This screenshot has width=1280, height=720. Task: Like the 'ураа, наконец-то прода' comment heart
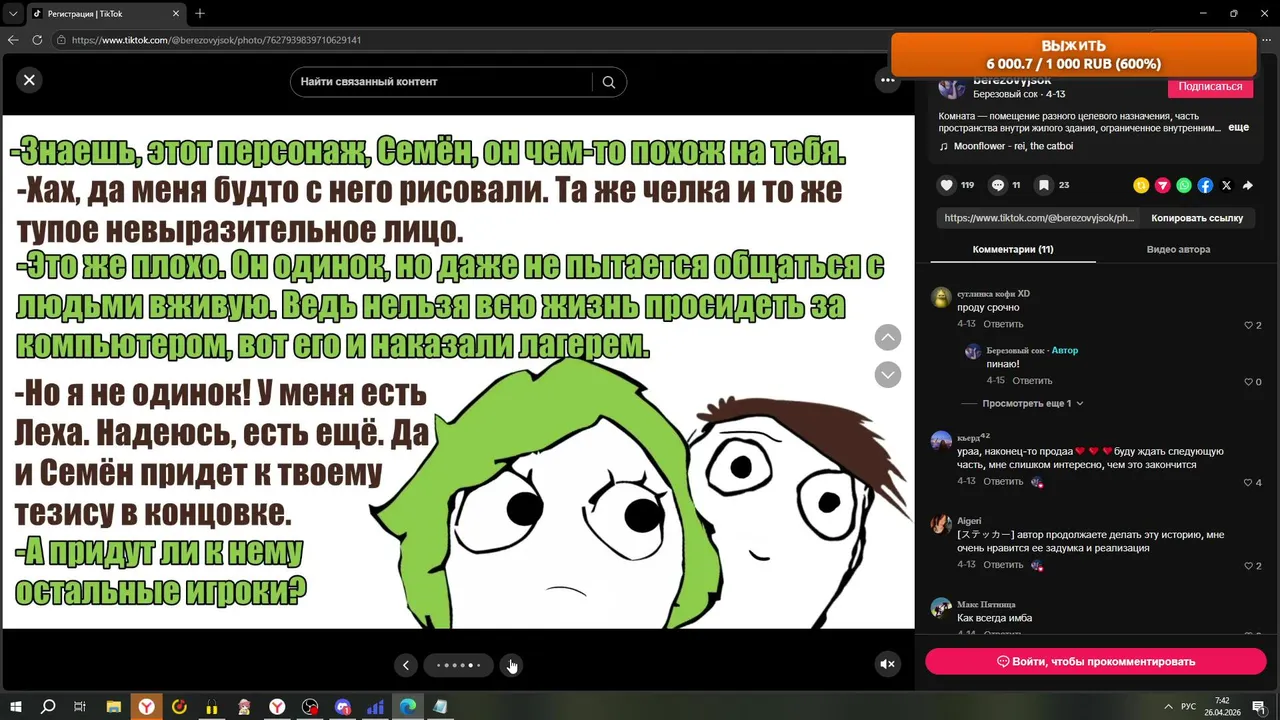pos(1248,482)
